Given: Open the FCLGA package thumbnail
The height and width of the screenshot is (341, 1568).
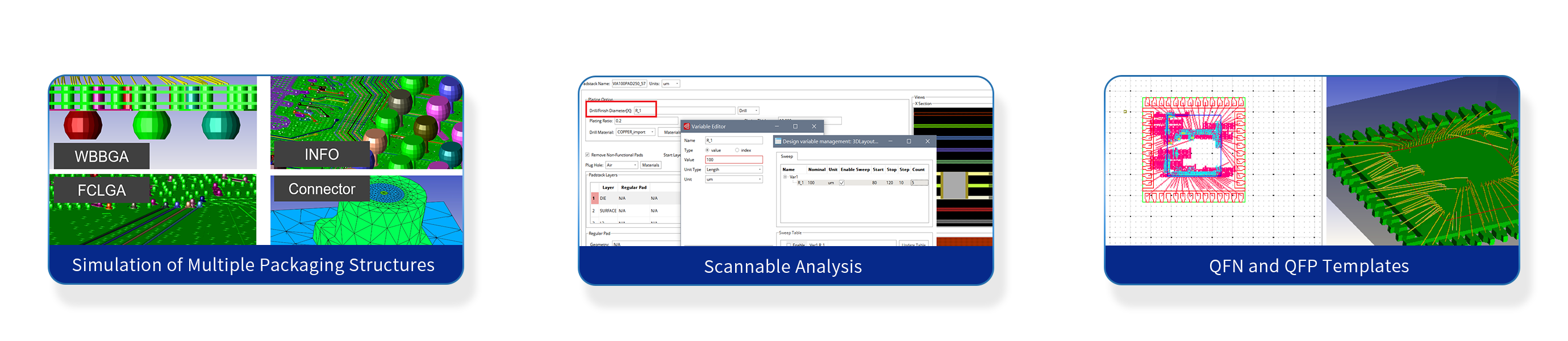Looking at the screenshot, I should [x=153, y=210].
